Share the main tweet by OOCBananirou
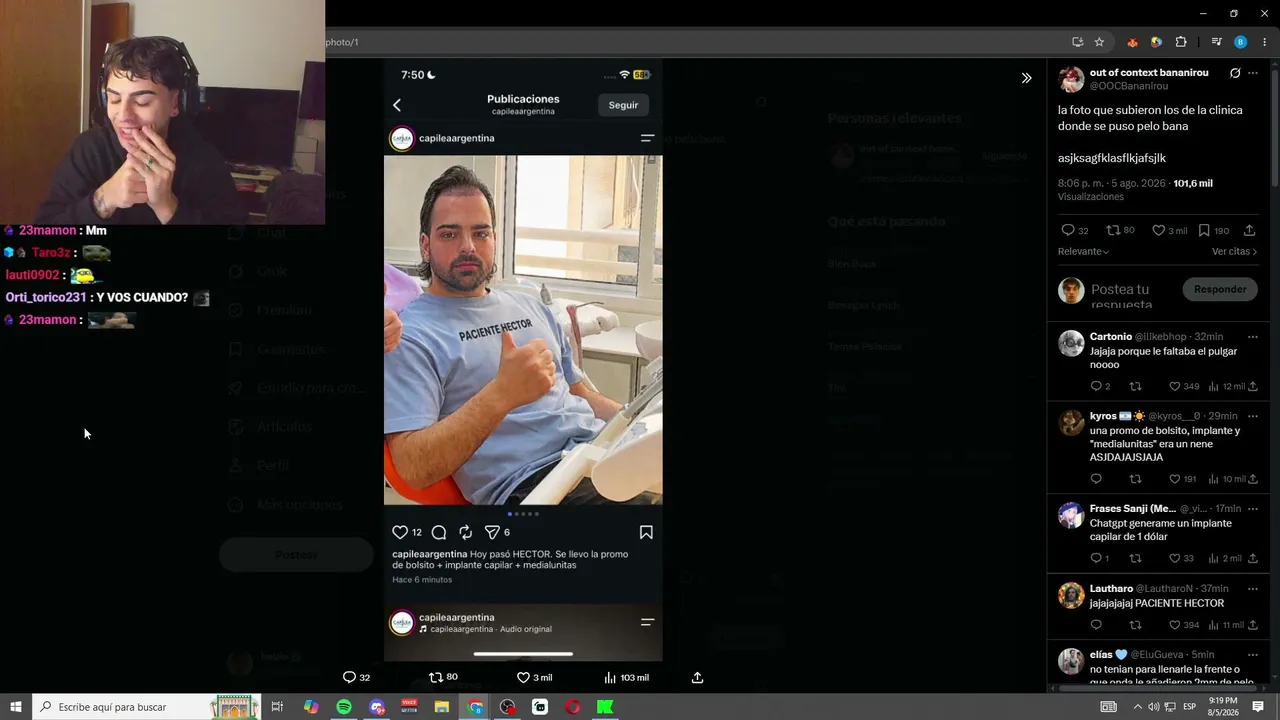Screen dimensions: 1280x720 (1249, 230)
